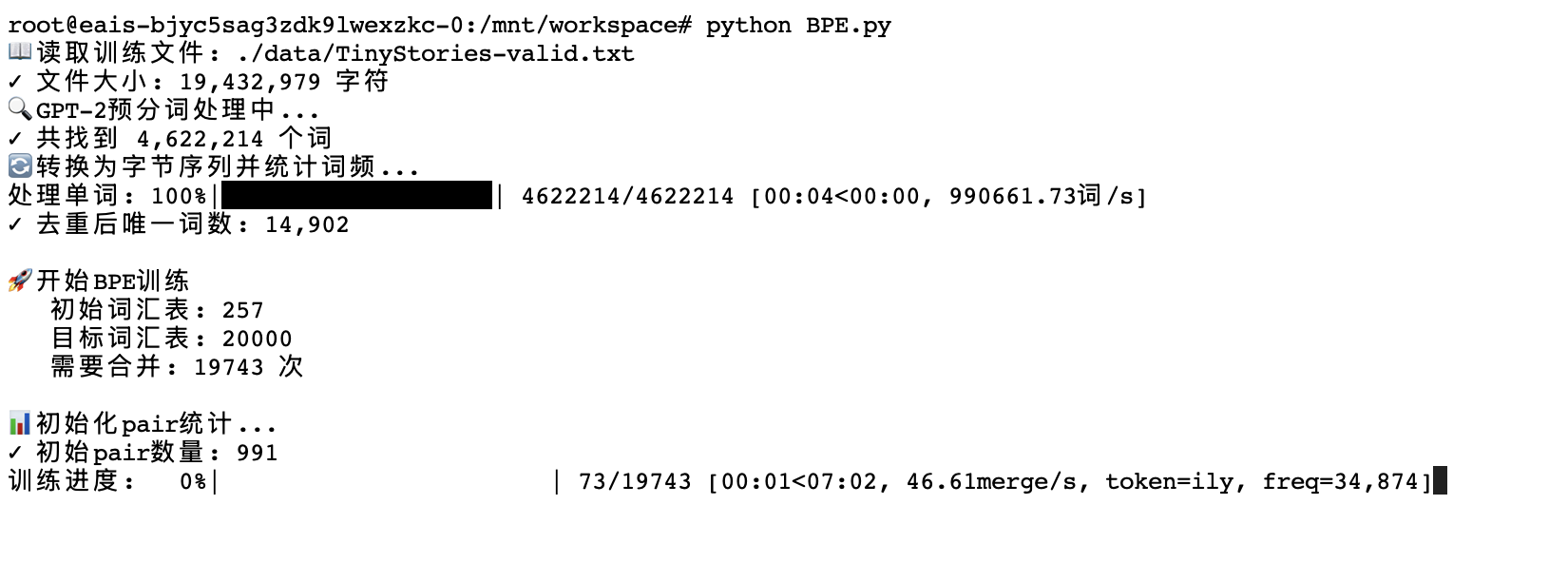Screen dimensions: 1568x563
Task: Click the checkmark before 共找到
Action: 14,139
